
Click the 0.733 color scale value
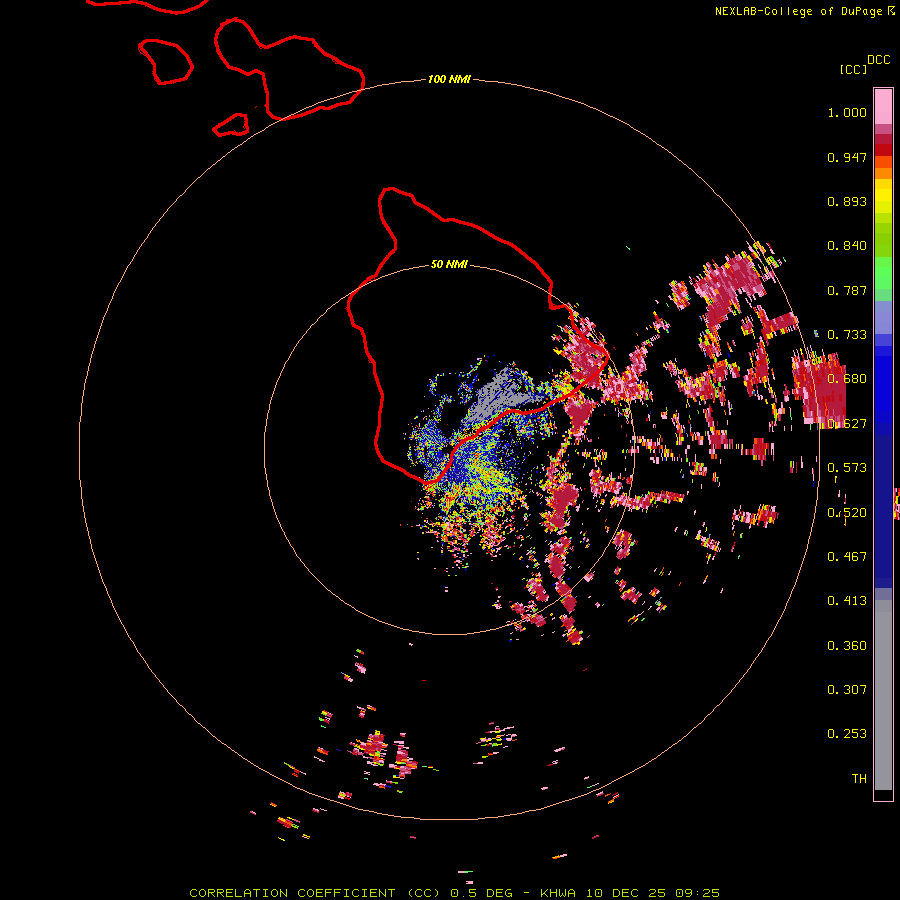[x=847, y=335]
